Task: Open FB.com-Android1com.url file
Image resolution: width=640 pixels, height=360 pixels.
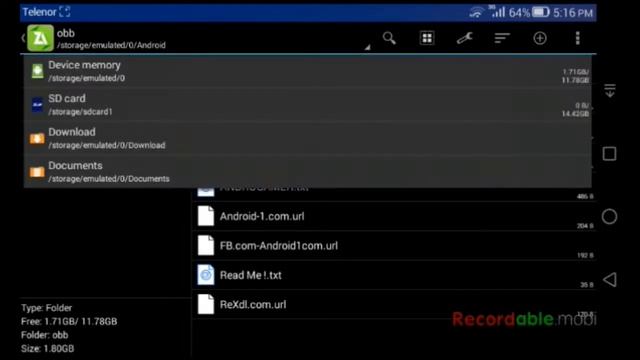Action: coord(394,246)
